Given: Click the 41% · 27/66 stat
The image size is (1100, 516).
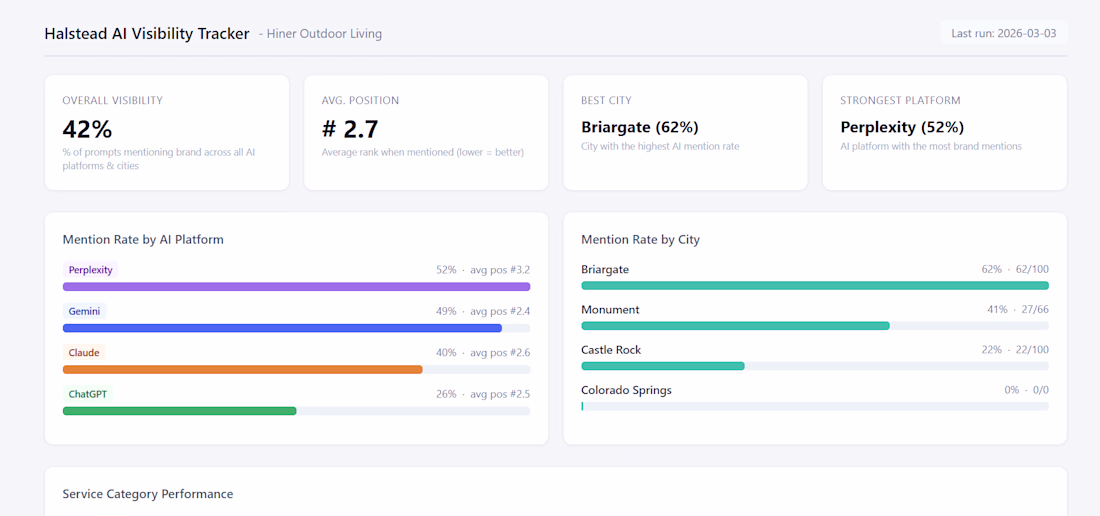Looking at the screenshot, I should coord(1018,310).
